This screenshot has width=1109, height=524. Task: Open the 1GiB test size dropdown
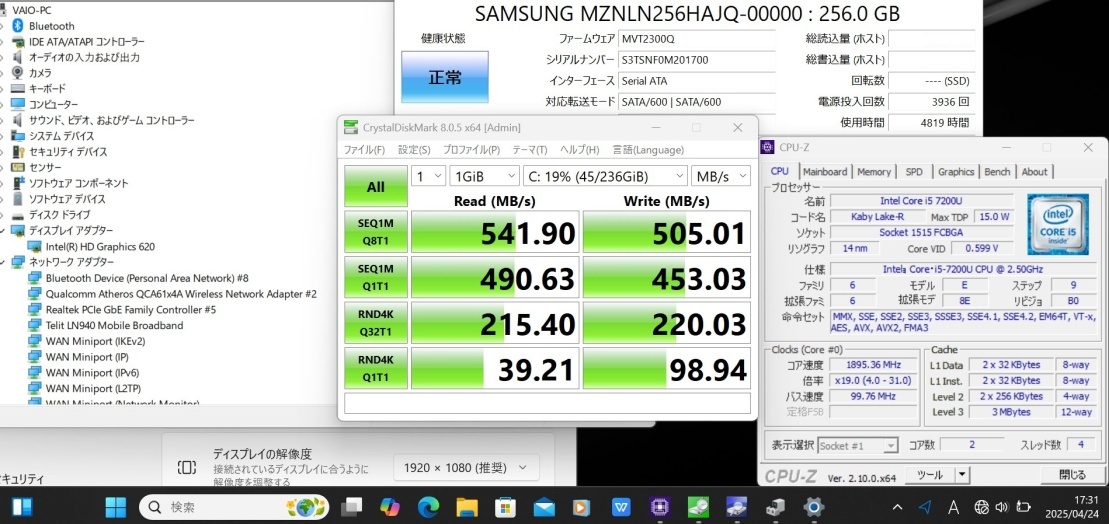pos(484,176)
